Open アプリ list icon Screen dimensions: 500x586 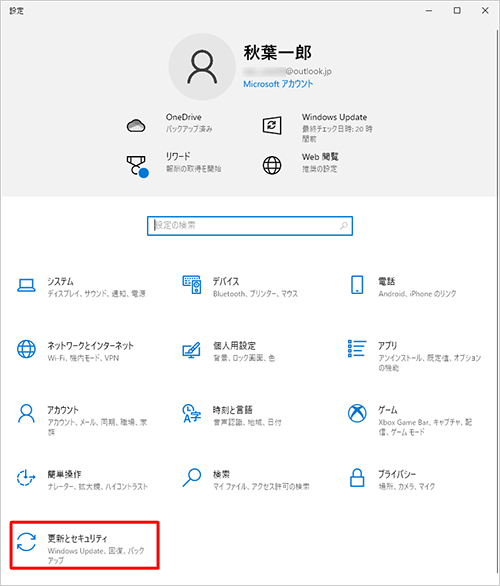(x=357, y=348)
